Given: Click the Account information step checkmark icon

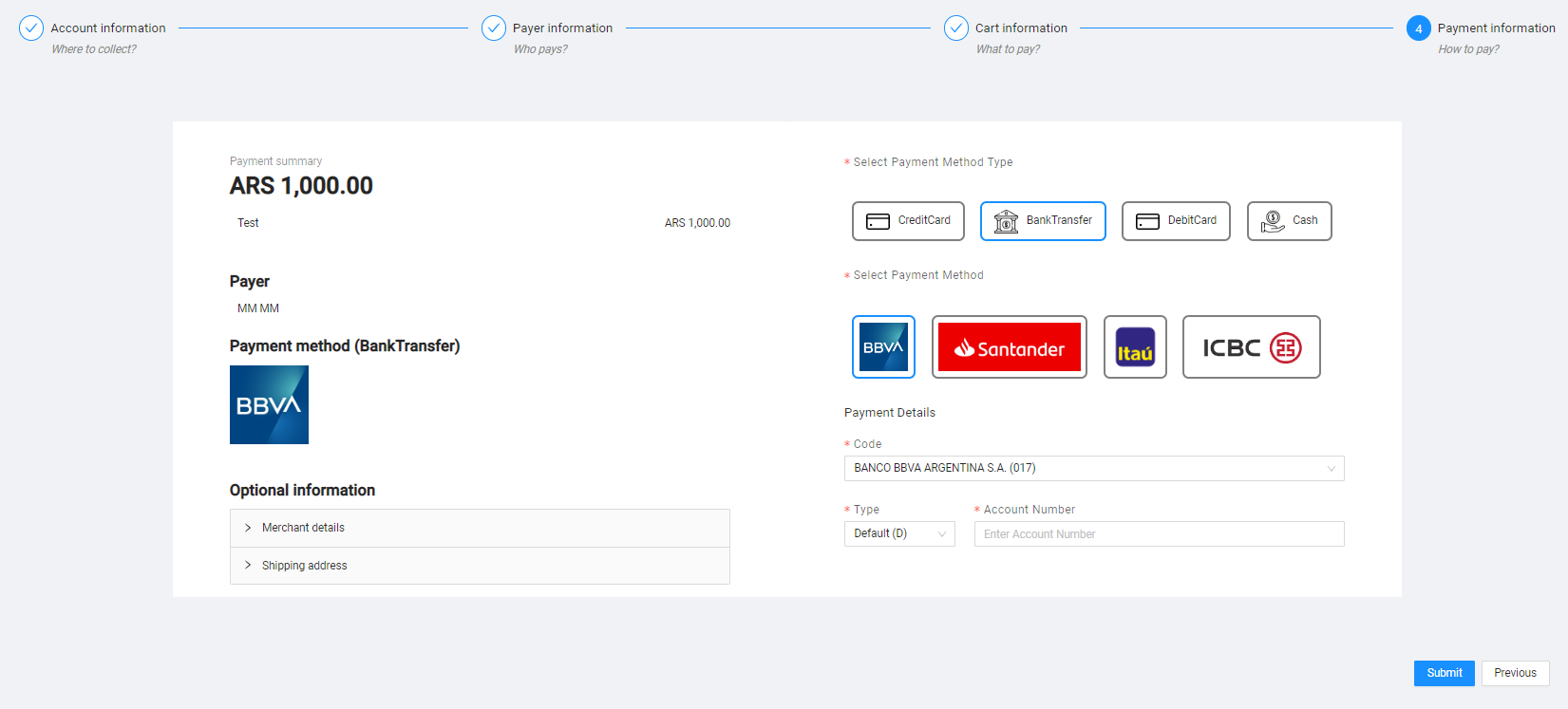Looking at the screenshot, I should 31,28.
